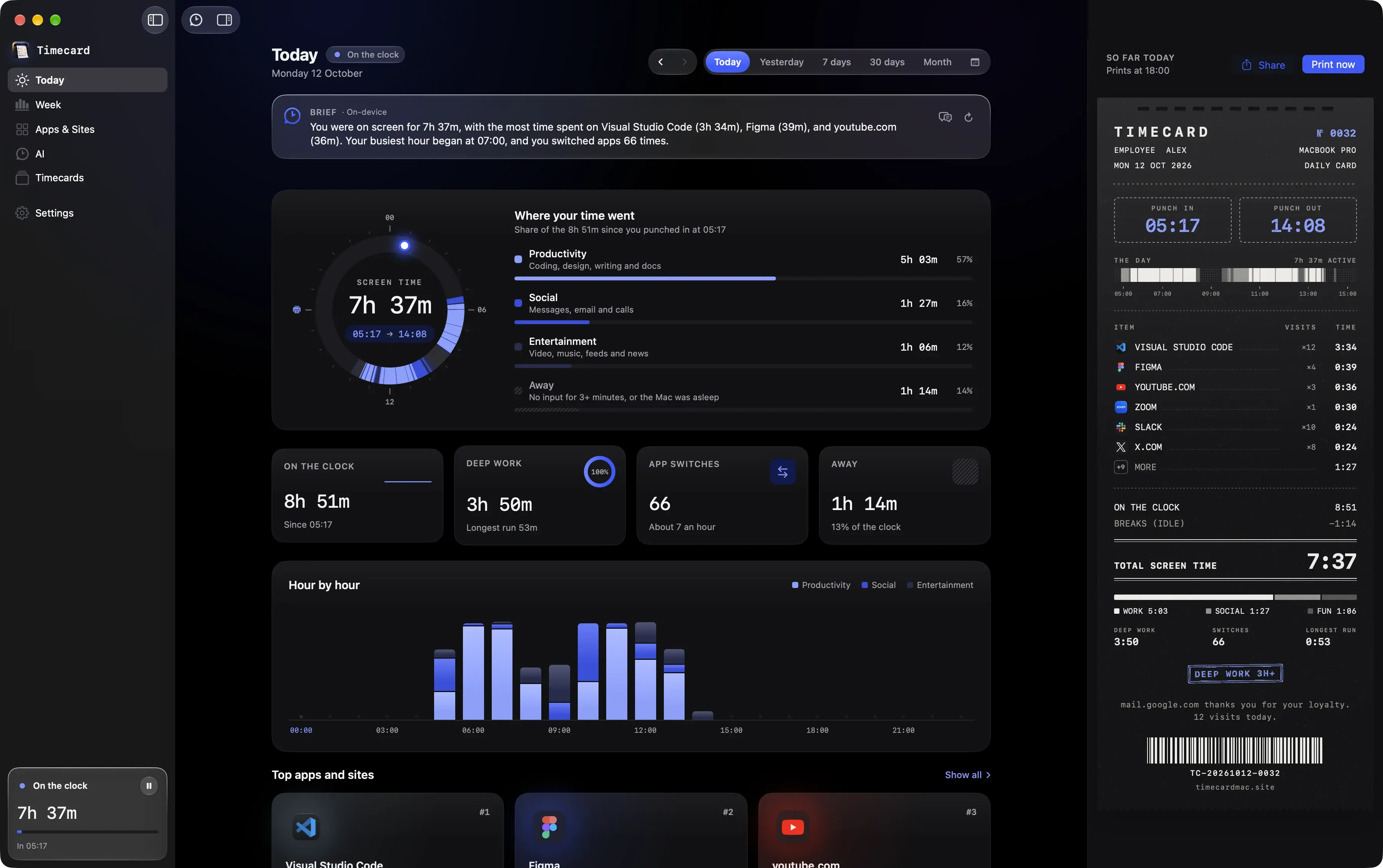Click the Visual Studio Code card icon
Viewport: 1383px width, 868px height.
click(x=306, y=827)
